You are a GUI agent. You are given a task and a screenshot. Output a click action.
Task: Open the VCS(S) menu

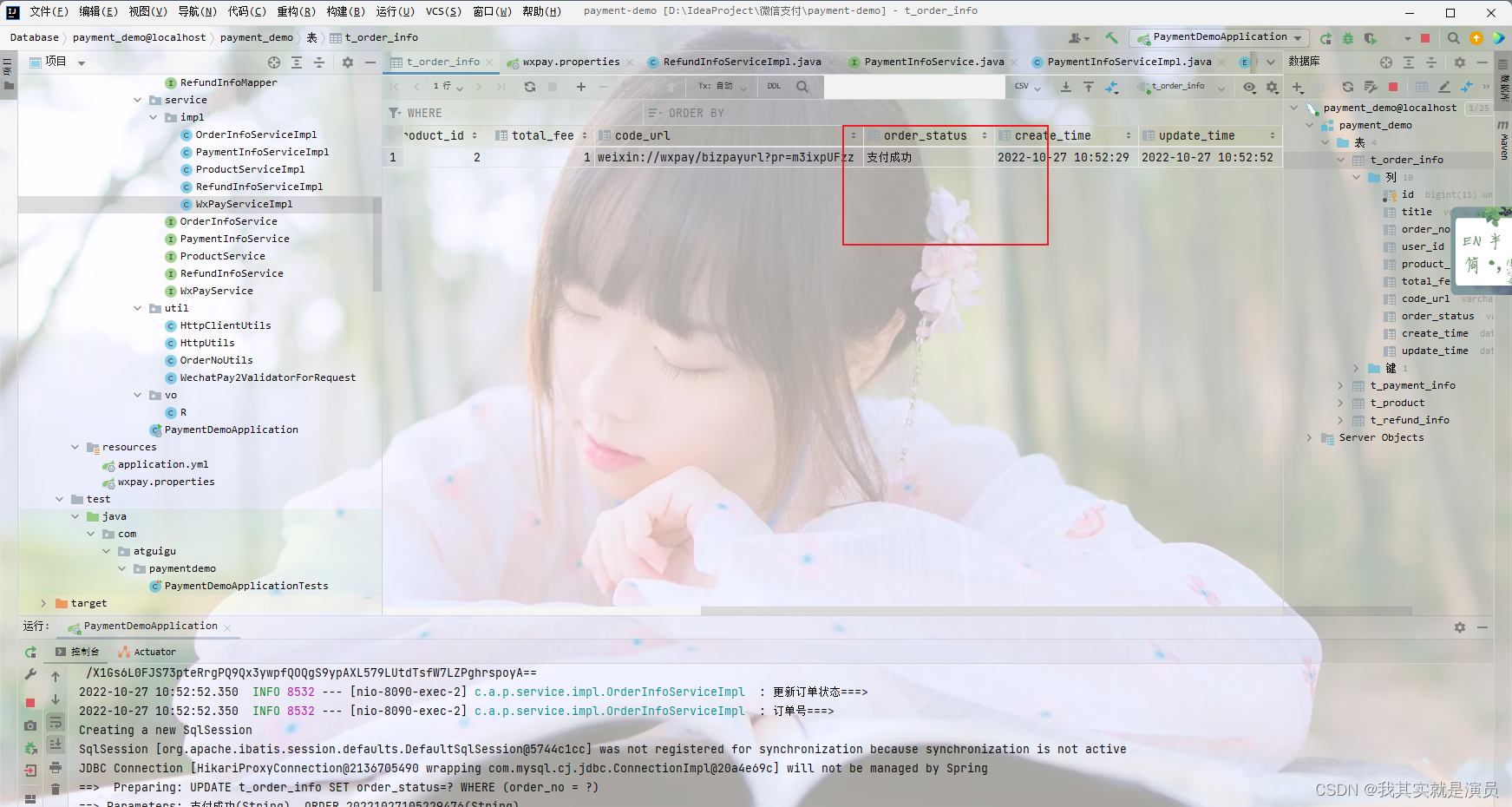(443, 11)
